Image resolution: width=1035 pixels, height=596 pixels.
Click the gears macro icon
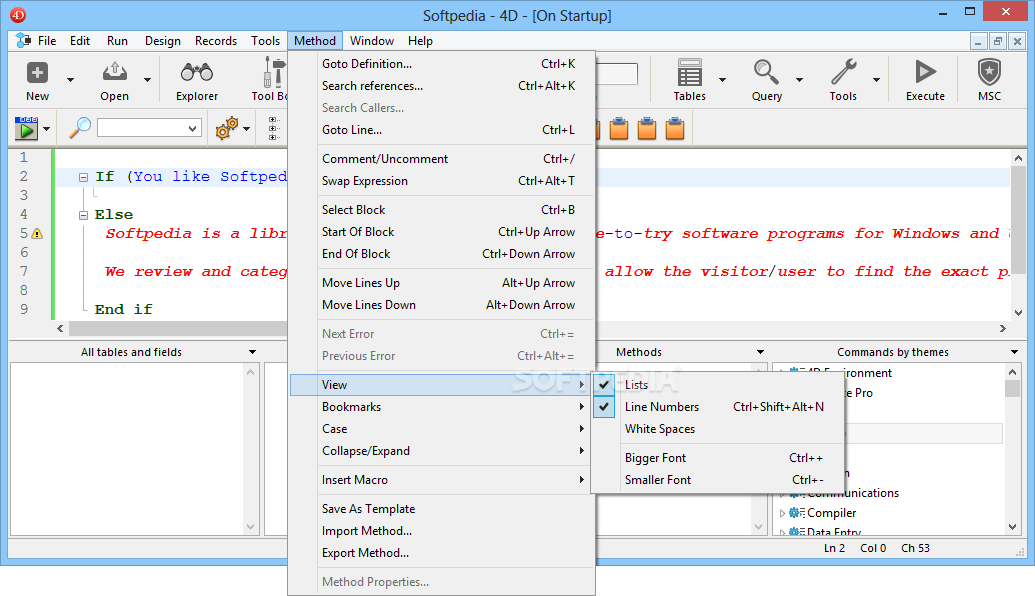(x=226, y=128)
